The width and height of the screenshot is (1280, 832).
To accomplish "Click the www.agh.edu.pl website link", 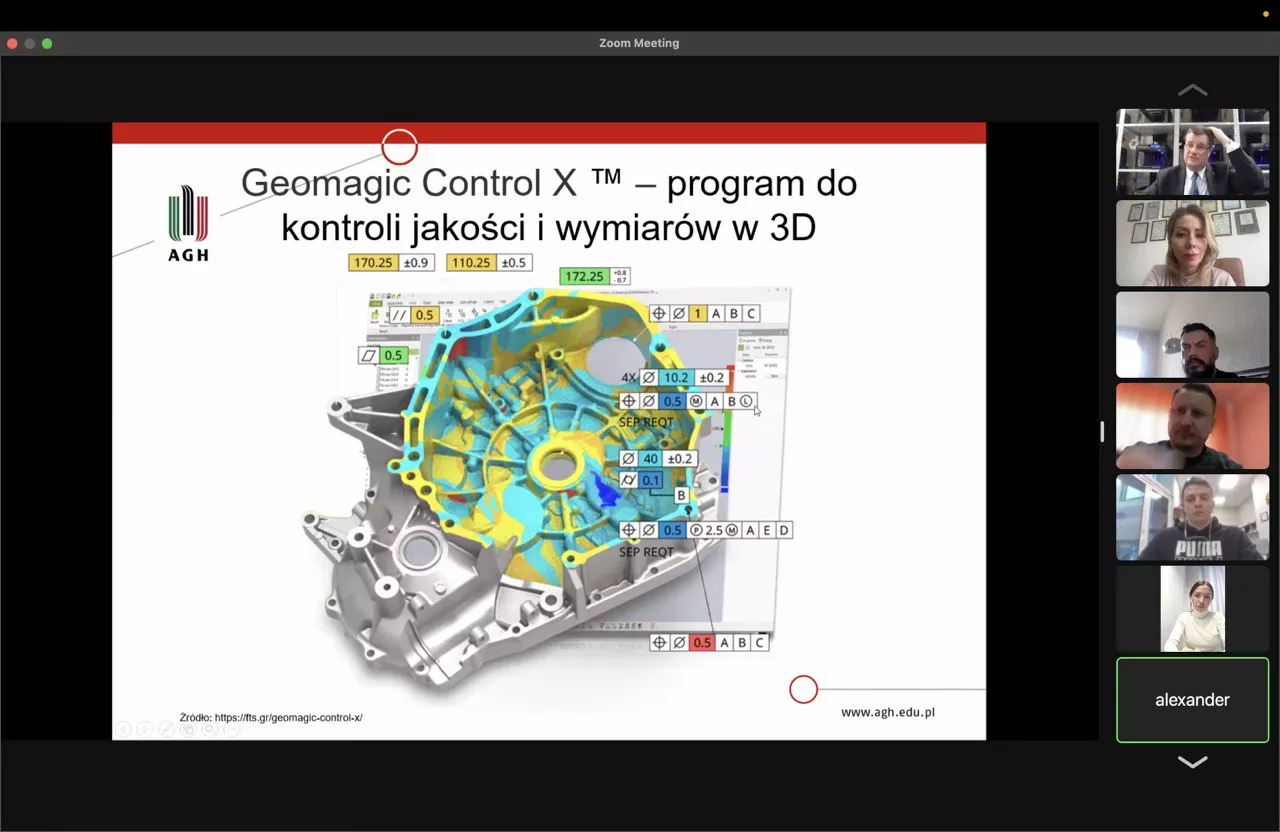I will coord(887,712).
